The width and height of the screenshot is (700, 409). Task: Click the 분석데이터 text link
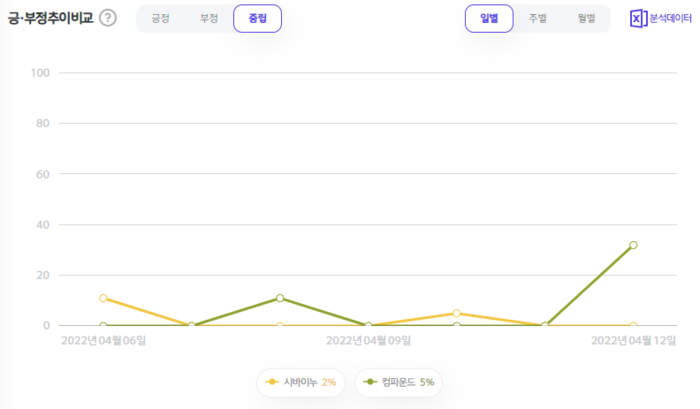[671, 18]
